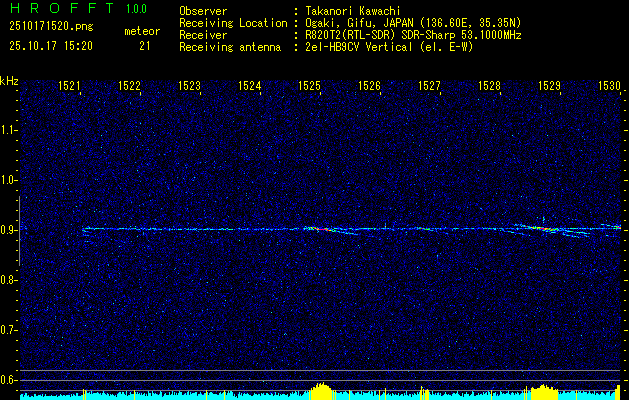The image size is (629, 400).
Task: Click the 1527 time axis marker
Action: click(x=429, y=85)
